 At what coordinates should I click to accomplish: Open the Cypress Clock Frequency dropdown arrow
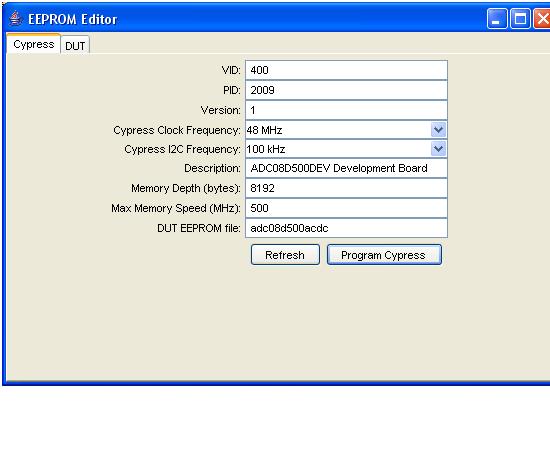438,130
